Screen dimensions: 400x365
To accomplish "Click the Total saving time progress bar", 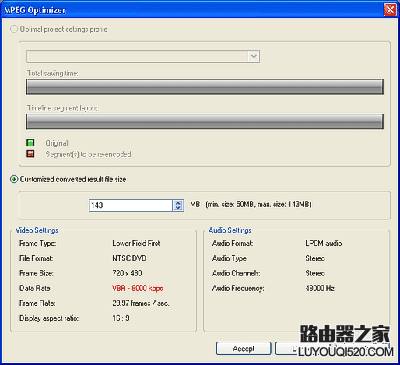I will tap(205, 87).
